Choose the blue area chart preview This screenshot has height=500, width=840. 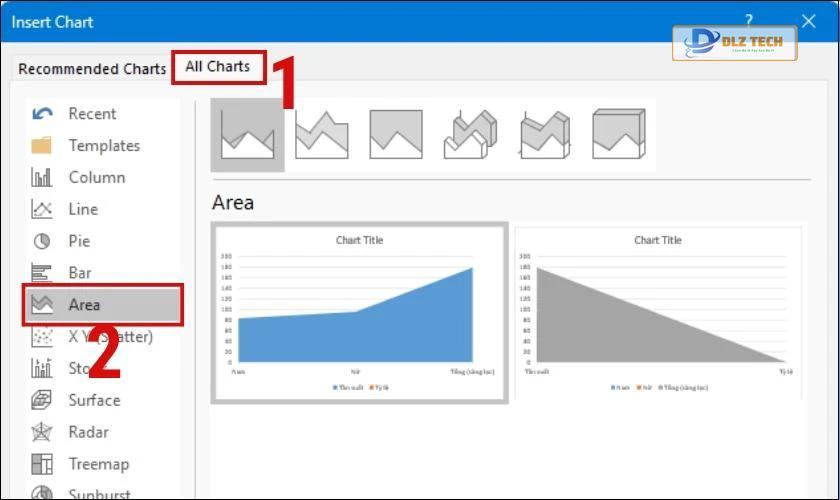(359, 312)
